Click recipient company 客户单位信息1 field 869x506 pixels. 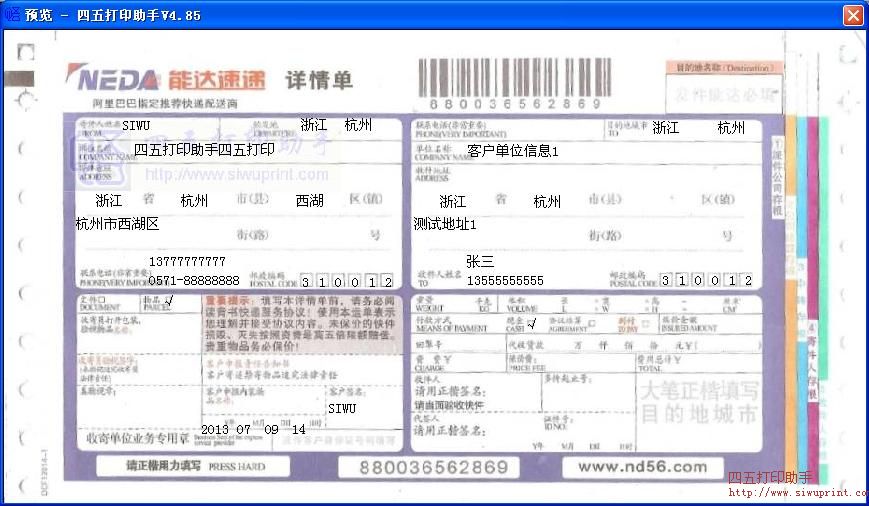pyautogui.click(x=513, y=151)
